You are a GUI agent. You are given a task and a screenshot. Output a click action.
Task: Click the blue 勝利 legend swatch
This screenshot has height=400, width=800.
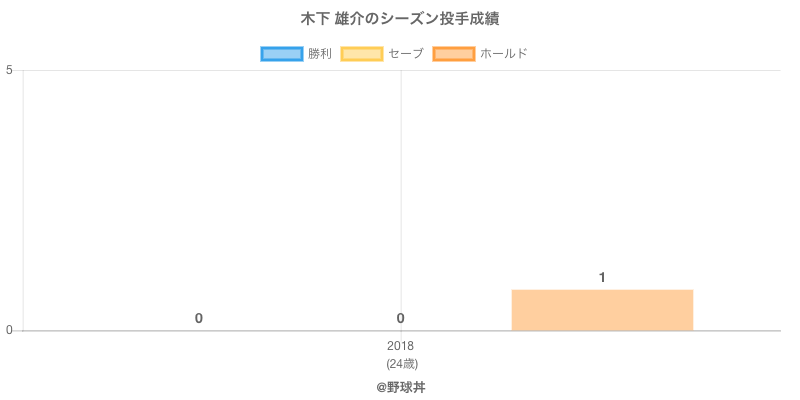pos(281,54)
